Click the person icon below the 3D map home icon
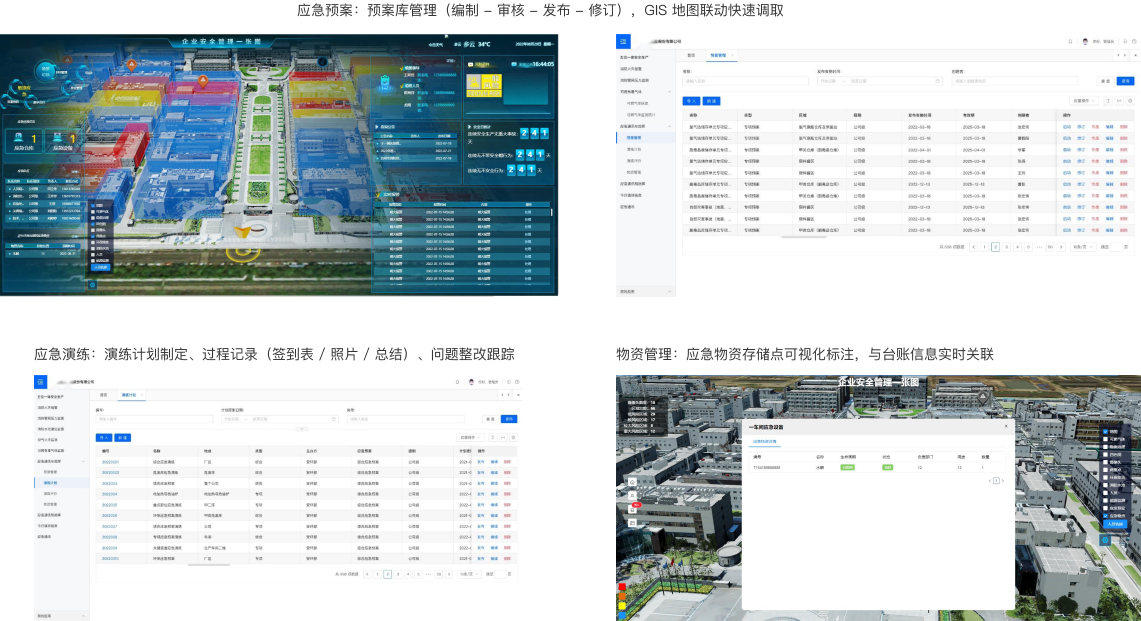Image resolution: width=1141 pixels, height=621 pixels. click(x=632, y=496)
